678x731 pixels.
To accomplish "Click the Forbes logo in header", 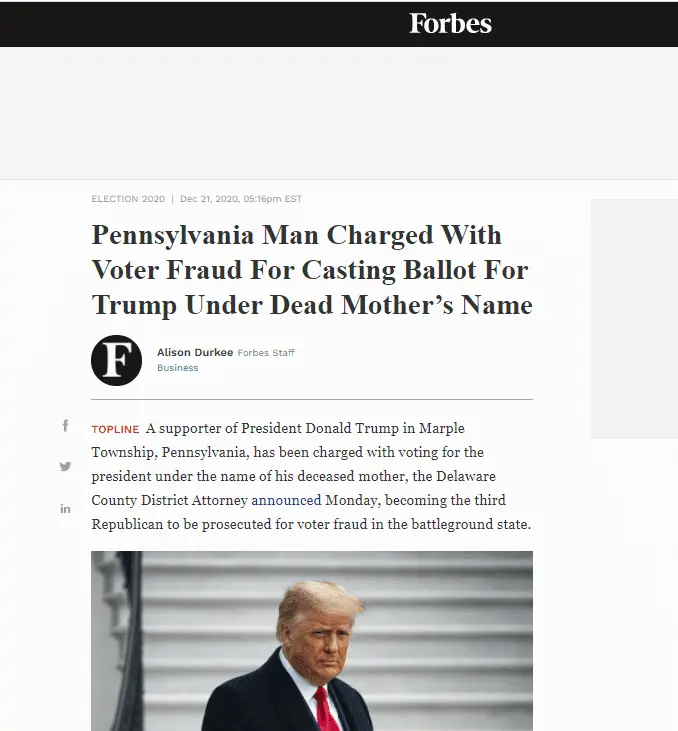I will point(450,23).
